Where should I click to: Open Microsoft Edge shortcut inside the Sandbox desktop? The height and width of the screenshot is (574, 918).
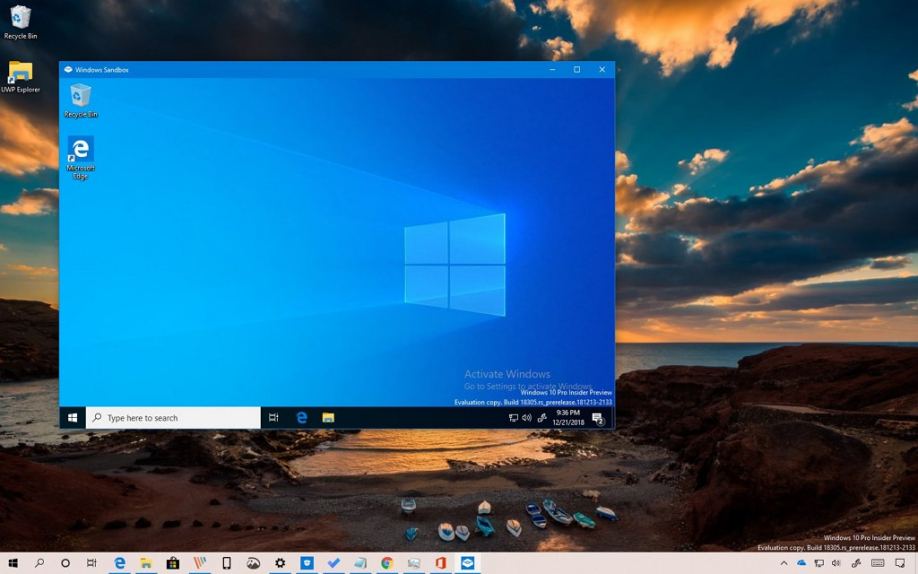pos(80,152)
